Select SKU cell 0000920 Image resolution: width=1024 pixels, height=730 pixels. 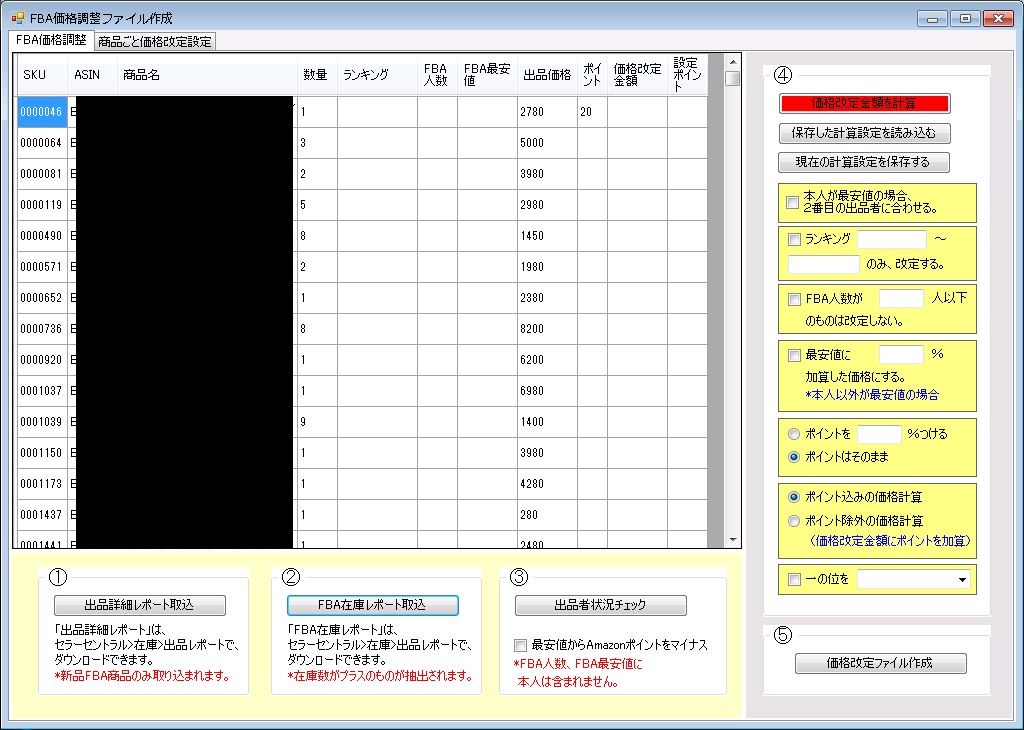42,360
